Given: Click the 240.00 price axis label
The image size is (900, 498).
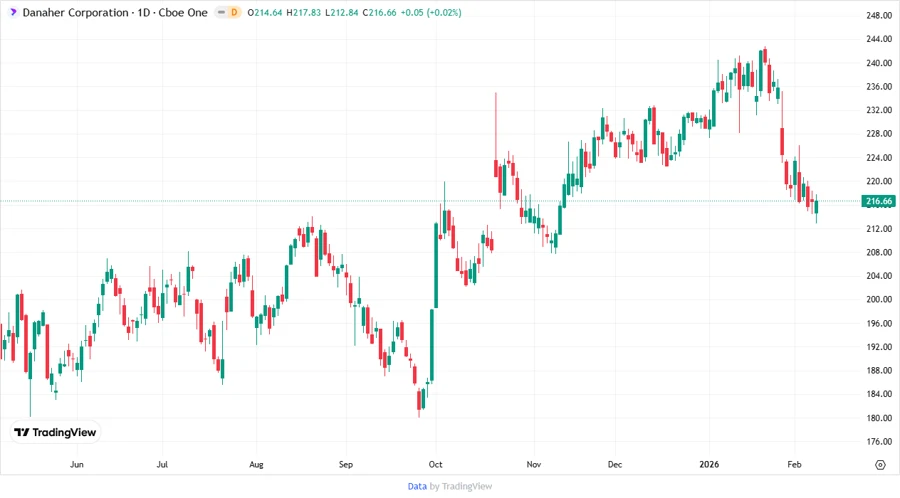Looking at the screenshot, I should pos(879,63).
